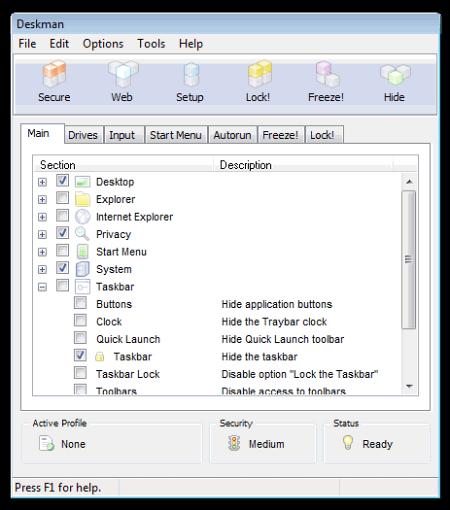Viewport: 450px width, 510px height.
Task: Click the Freeze! toolbar icon
Action: [x=327, y=73]
